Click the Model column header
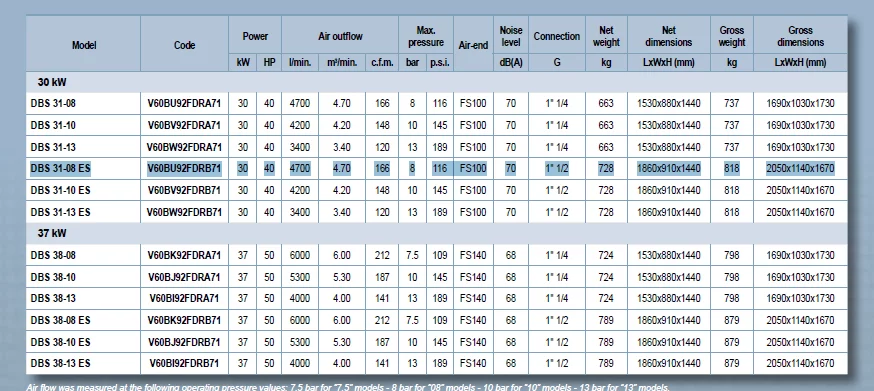Viewport: 874px width, 391px height. click(84, 45)
